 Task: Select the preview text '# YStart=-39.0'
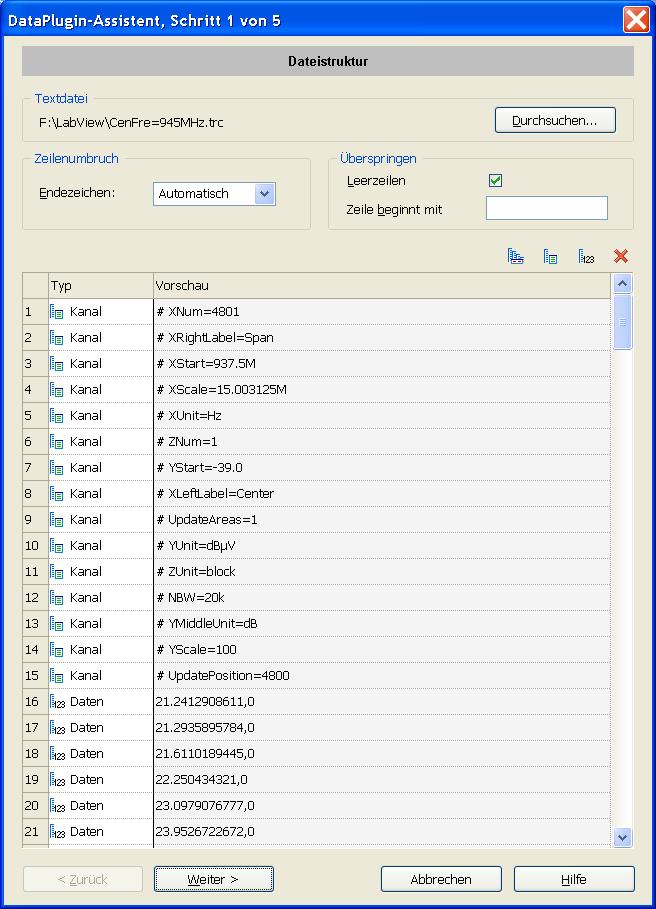(199, 468)
